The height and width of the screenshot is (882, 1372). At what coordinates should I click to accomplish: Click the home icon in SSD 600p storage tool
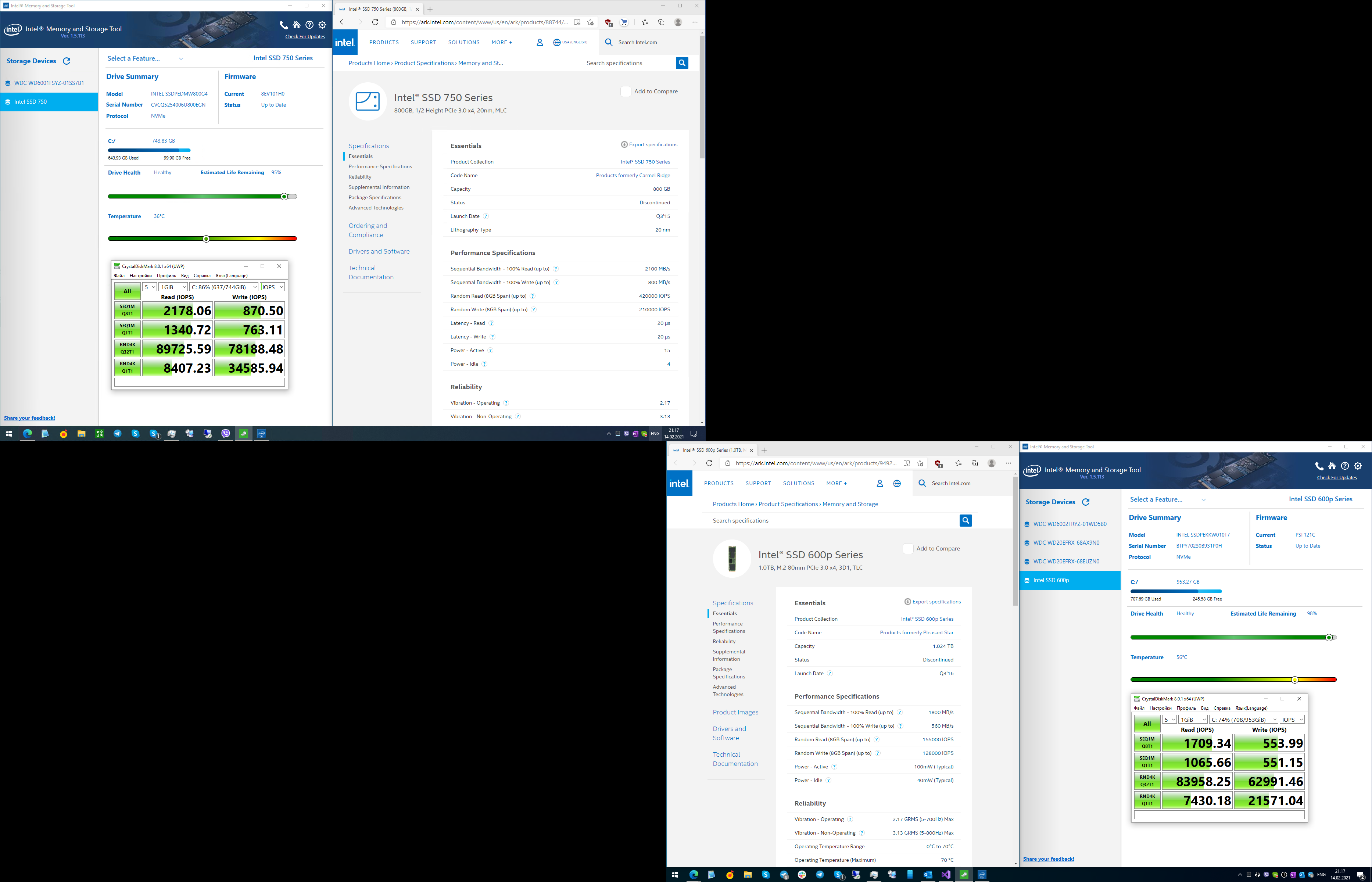pos(1332,466)
